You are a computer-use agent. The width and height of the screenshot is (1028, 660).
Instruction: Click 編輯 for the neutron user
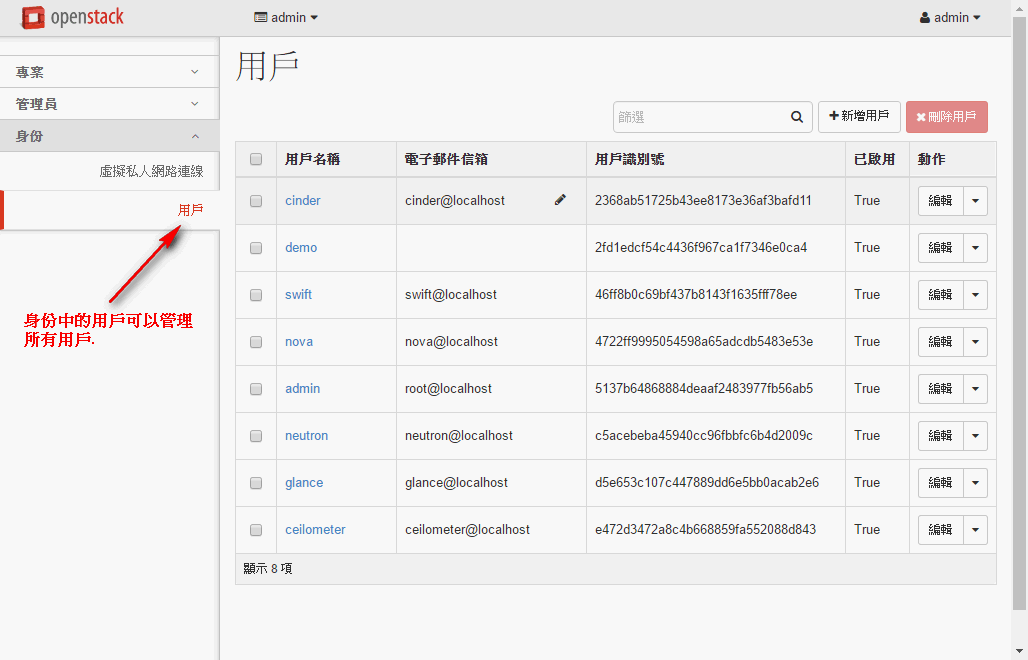point(940,436)
